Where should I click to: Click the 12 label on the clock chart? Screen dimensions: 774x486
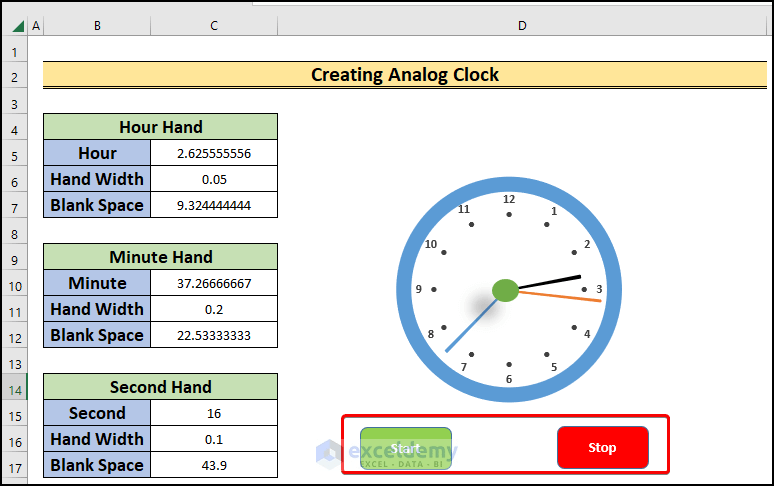point(509,199)
